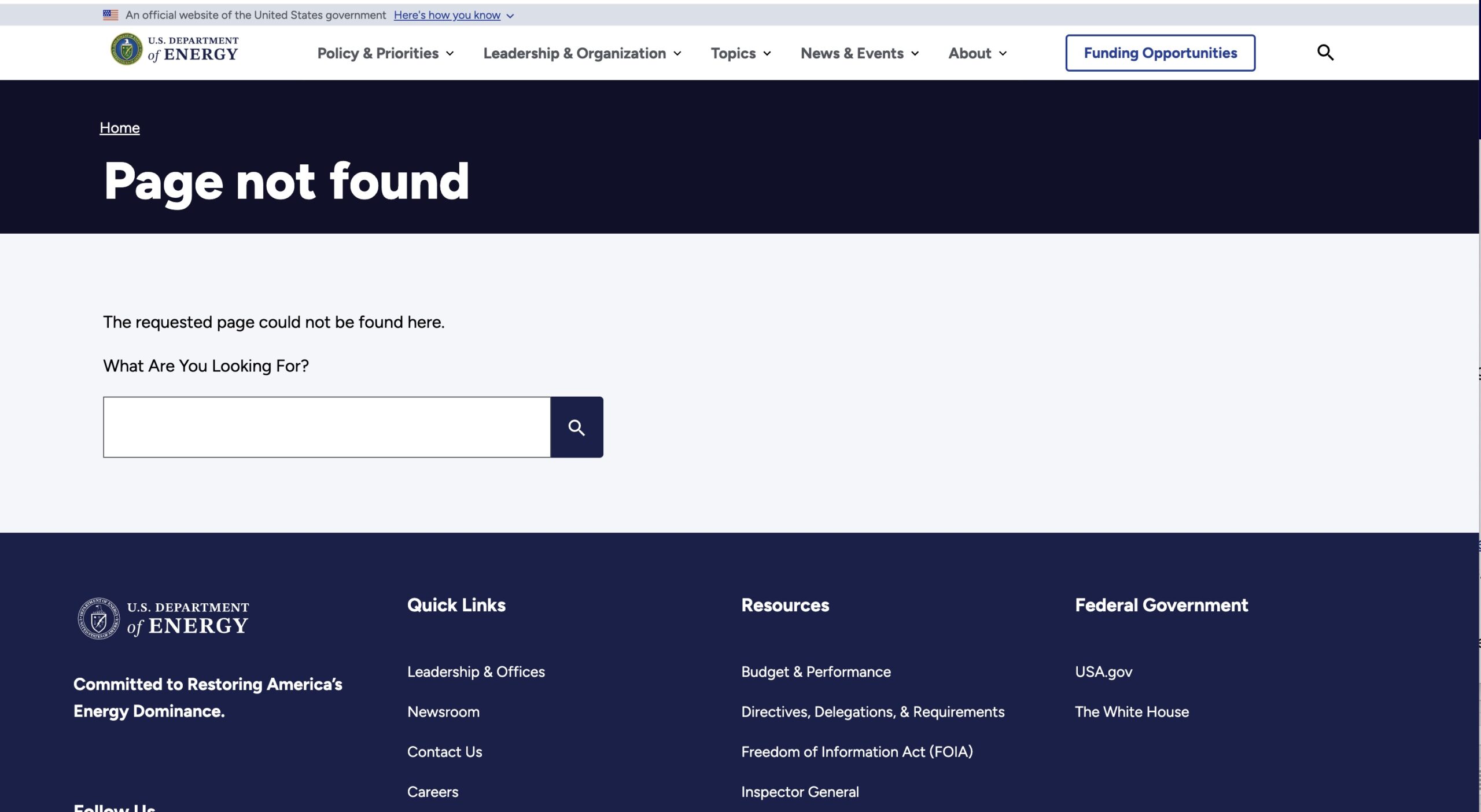
Task: Visit the USA.gov link
Action: [x=1104, y=671]
